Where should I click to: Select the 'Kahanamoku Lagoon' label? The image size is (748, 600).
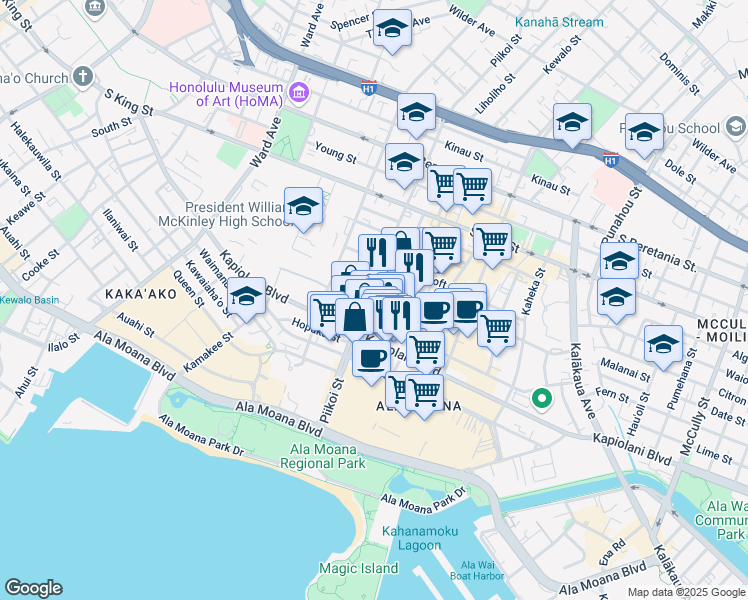point(420,538)
